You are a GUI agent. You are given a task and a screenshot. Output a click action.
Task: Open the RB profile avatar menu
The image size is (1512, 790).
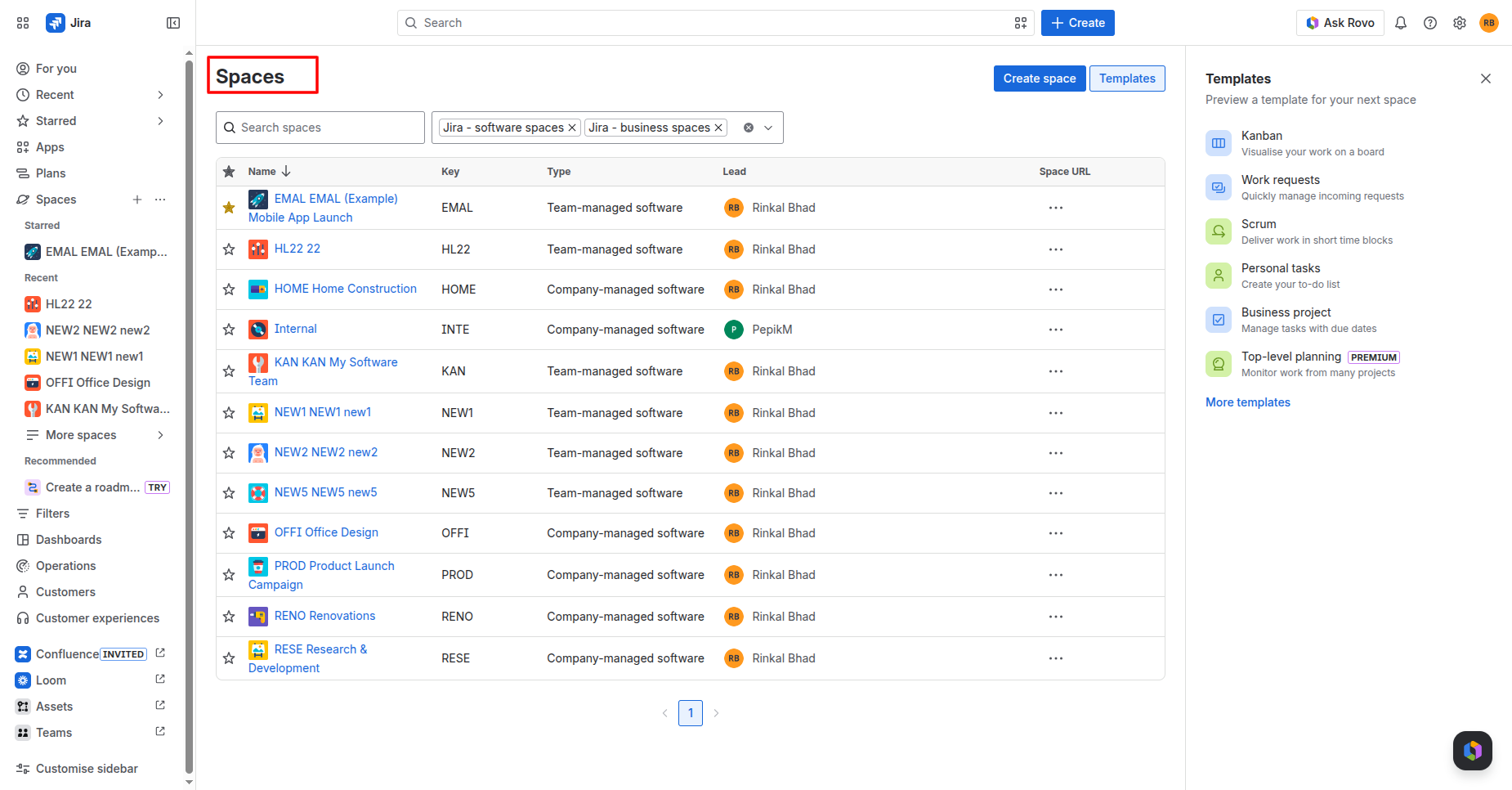coord(1489,23)
